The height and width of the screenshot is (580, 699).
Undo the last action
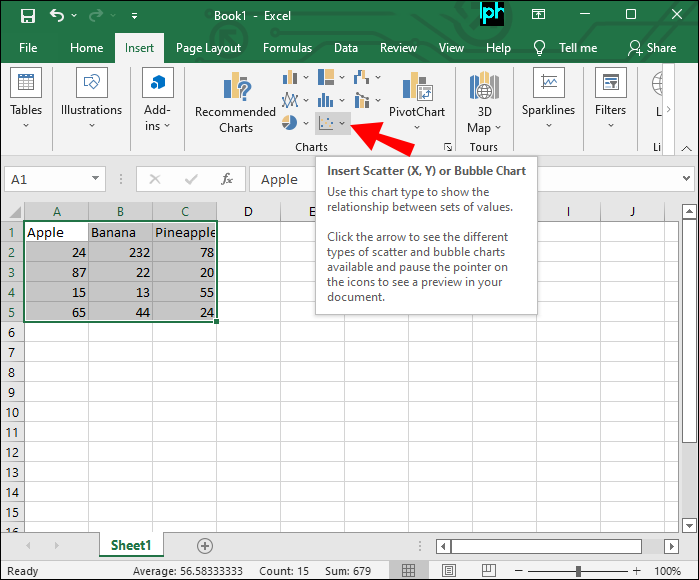57,16
